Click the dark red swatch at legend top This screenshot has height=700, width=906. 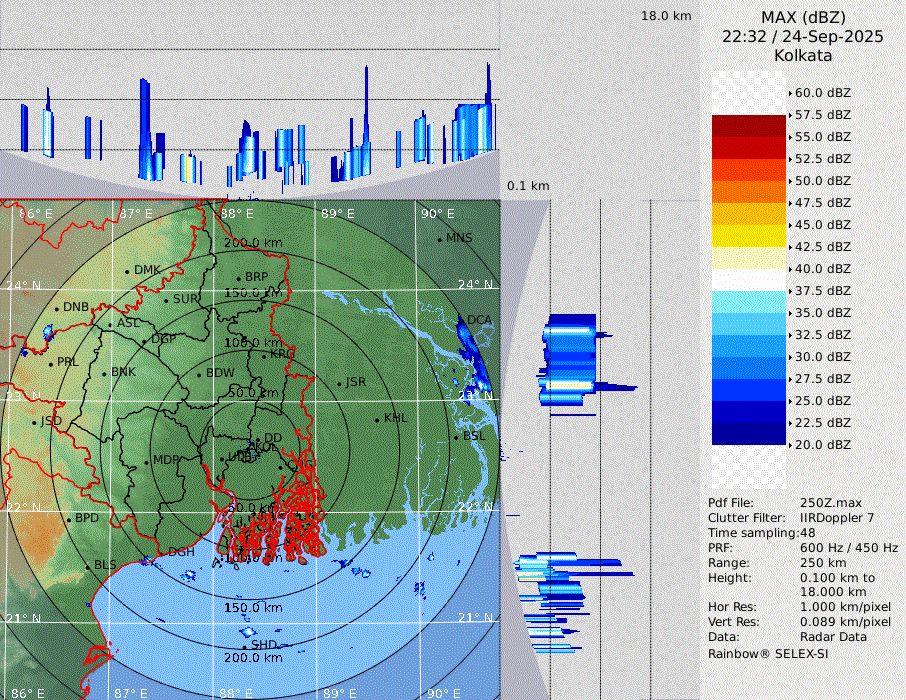tap(749, 126)
